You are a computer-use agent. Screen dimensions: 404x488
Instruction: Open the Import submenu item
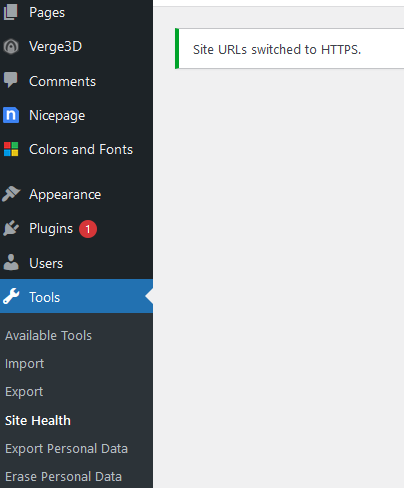pos(24,364)
